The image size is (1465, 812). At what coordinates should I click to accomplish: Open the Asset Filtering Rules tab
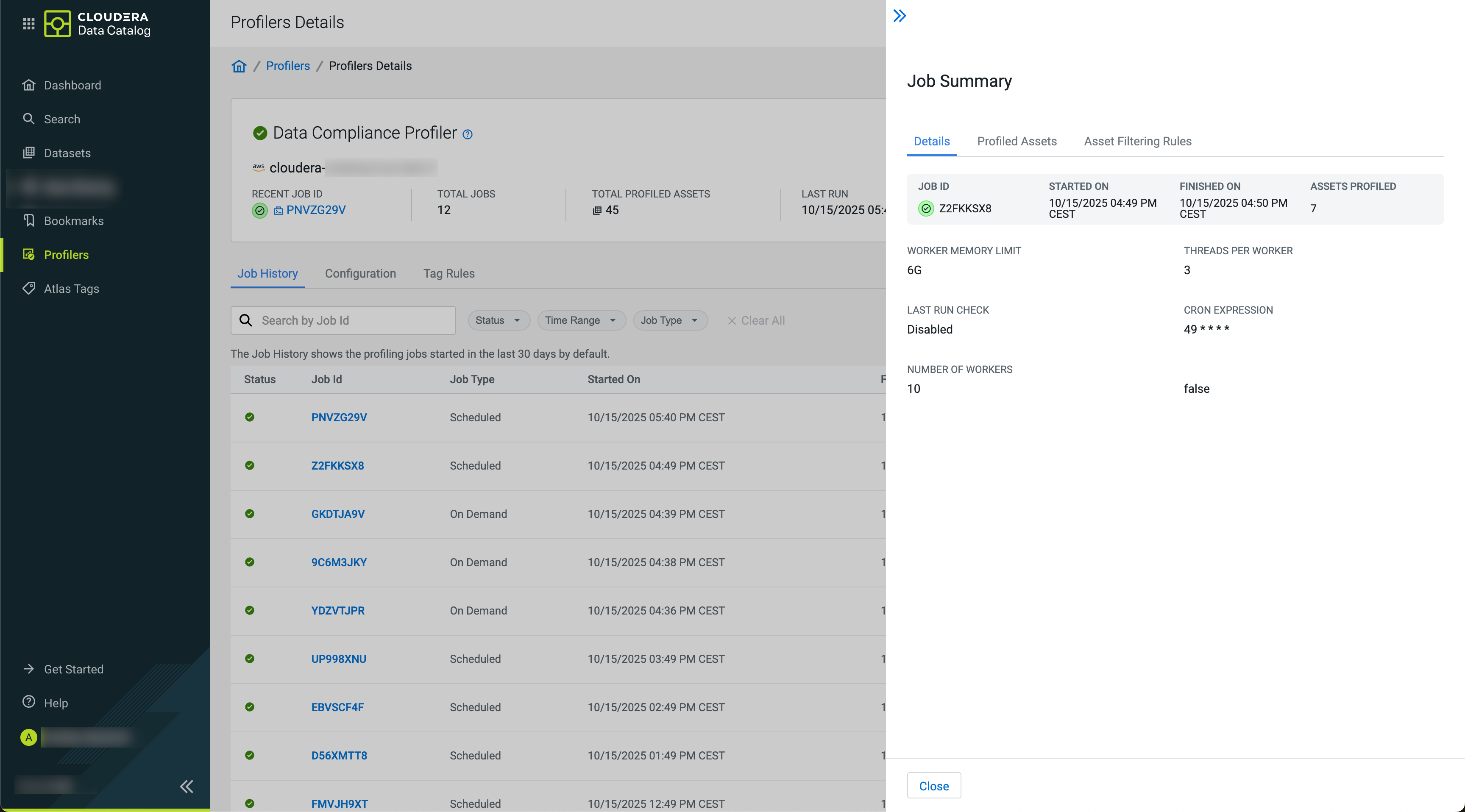click(1137, 141)
